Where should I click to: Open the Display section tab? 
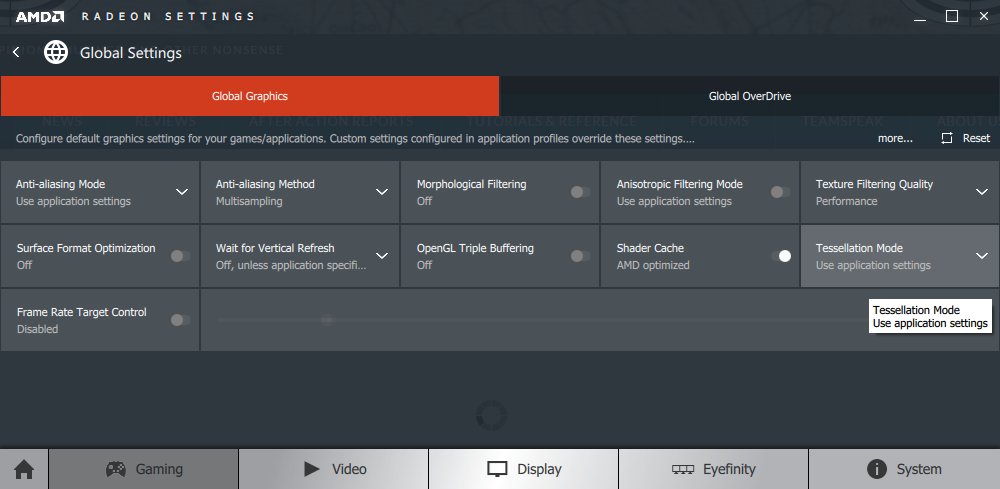pyautogui.click(x=524, y=469)
